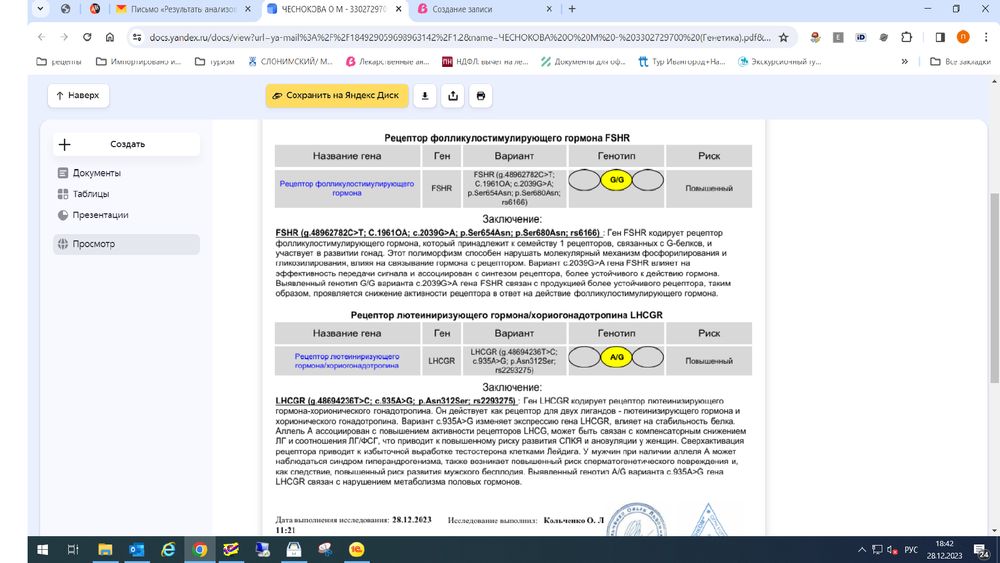Switch to the Создание записи tab
Screen dimensions: 1000x563
click(x=485, y=9)
